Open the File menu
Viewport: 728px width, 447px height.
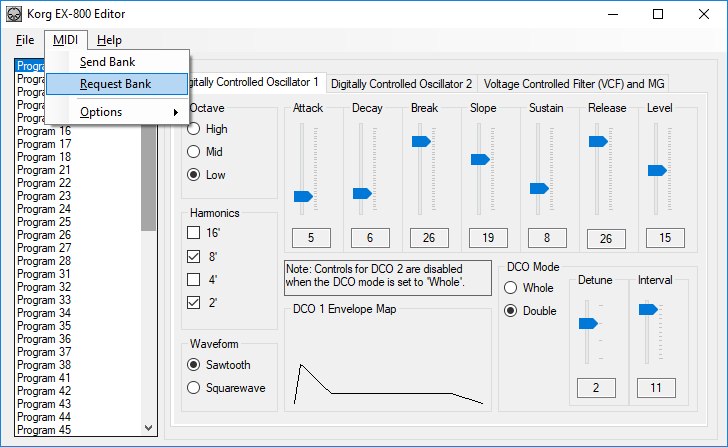click(25, 40)
